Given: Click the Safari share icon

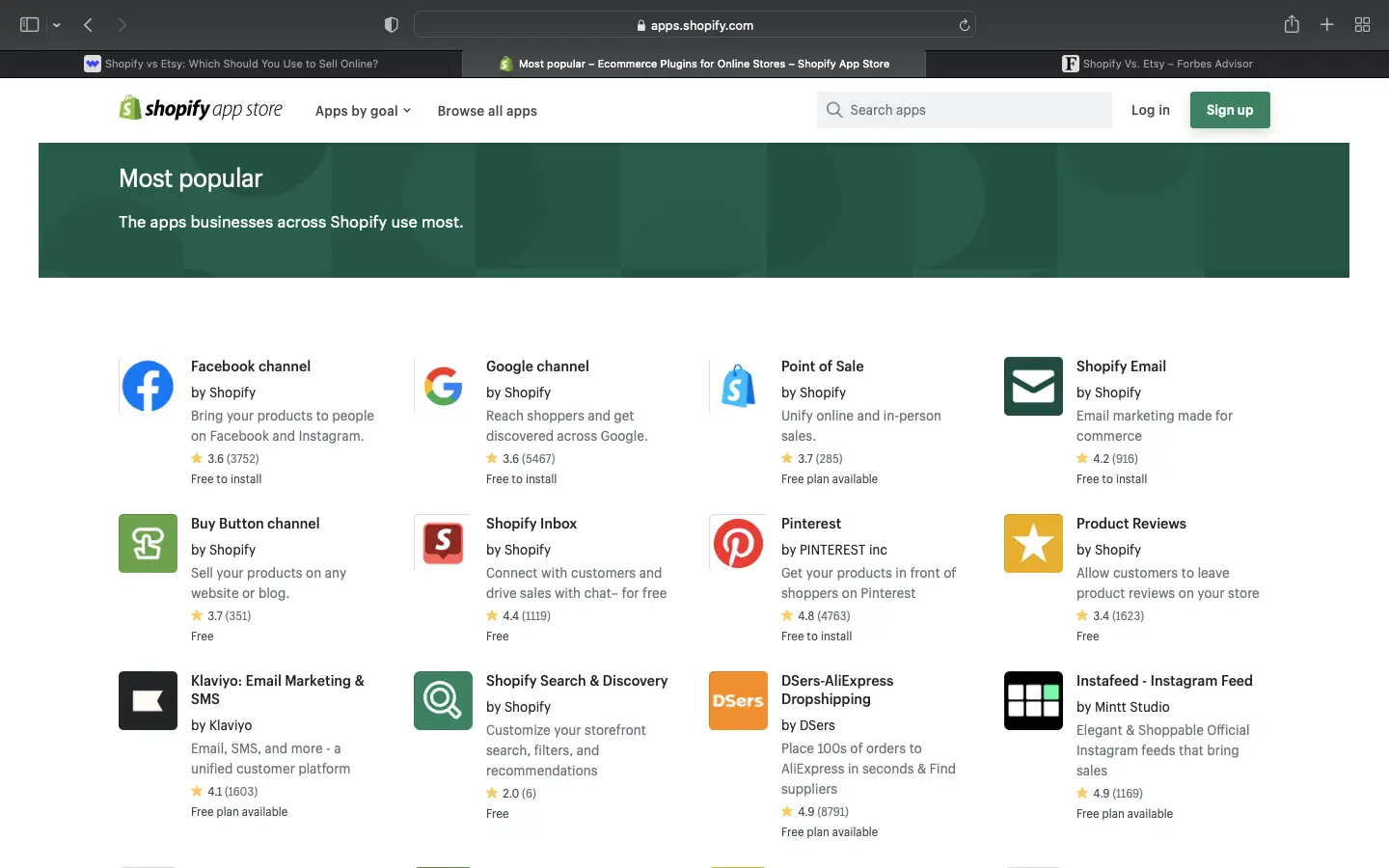Looking at the screenshot, I should click(1292, 25).
